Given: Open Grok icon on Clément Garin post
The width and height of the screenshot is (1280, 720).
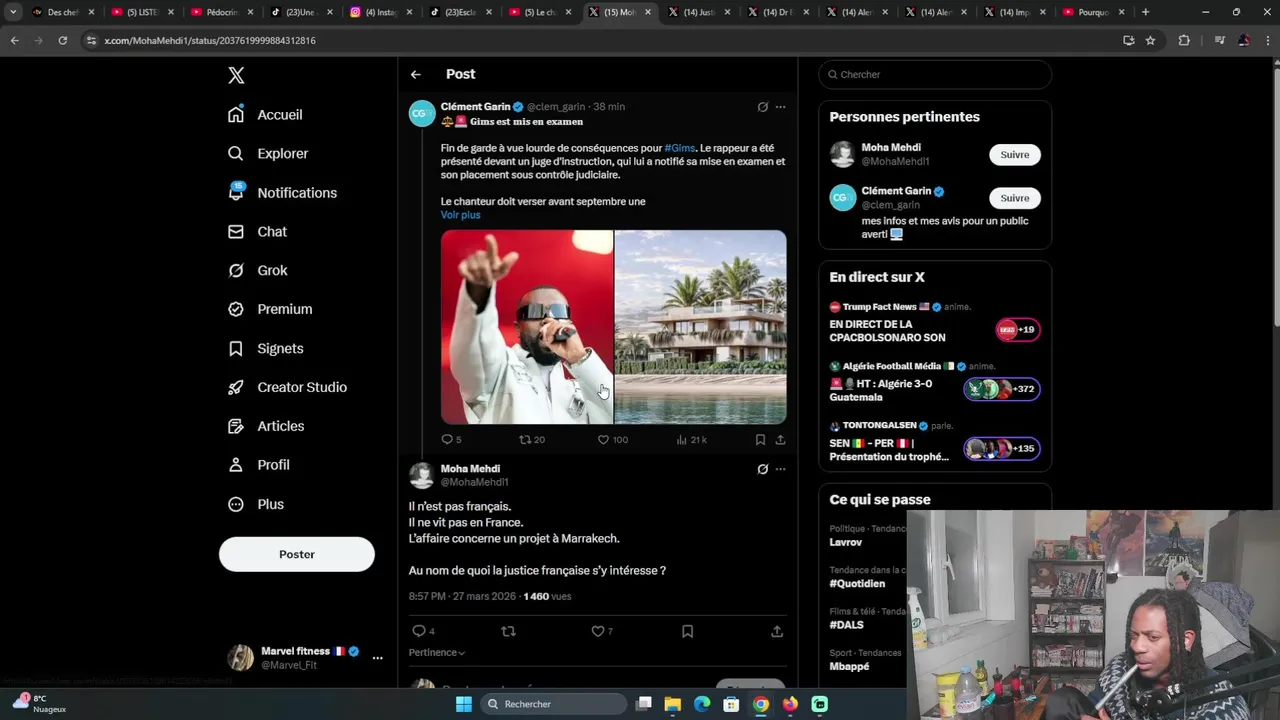Looking at the screenshot, I should (763, 107).
